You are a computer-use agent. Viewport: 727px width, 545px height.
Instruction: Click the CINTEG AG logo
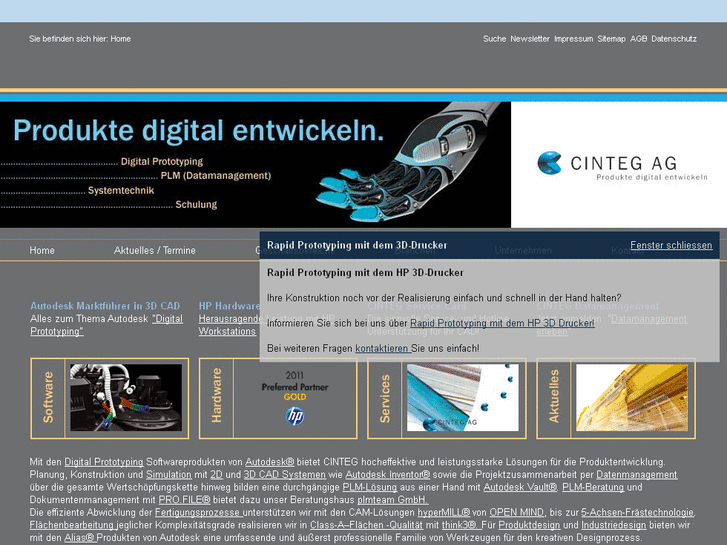(622, 166)
